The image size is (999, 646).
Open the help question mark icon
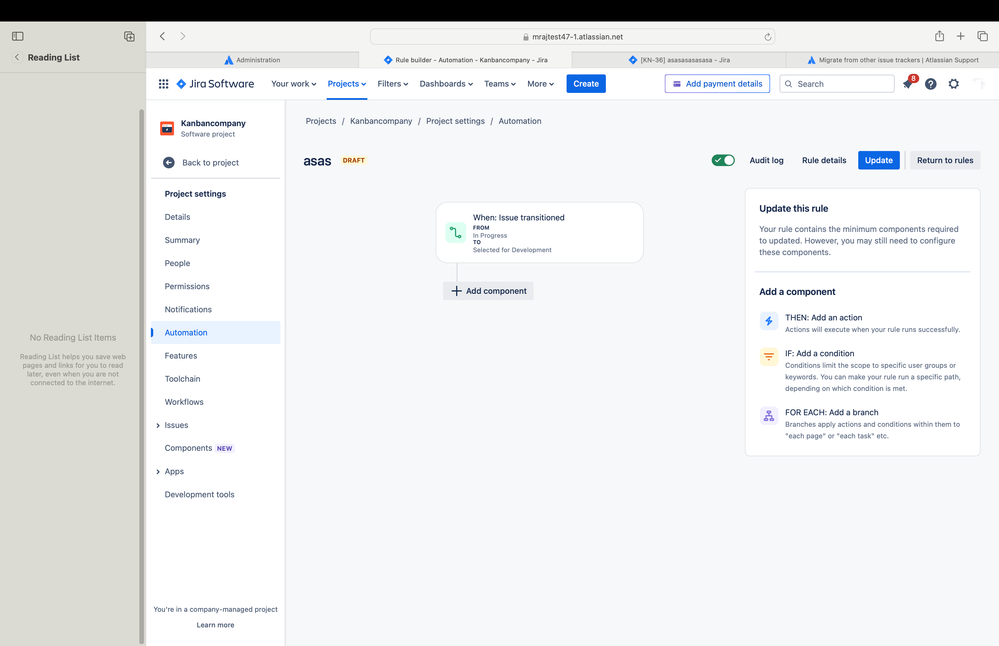click(x=931, y=83)
